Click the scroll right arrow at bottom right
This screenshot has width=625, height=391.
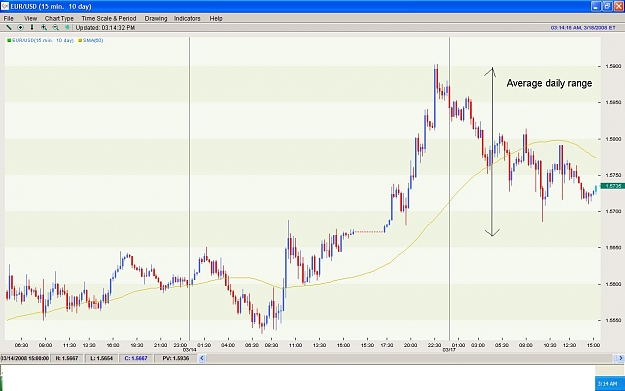coord(620,358)
